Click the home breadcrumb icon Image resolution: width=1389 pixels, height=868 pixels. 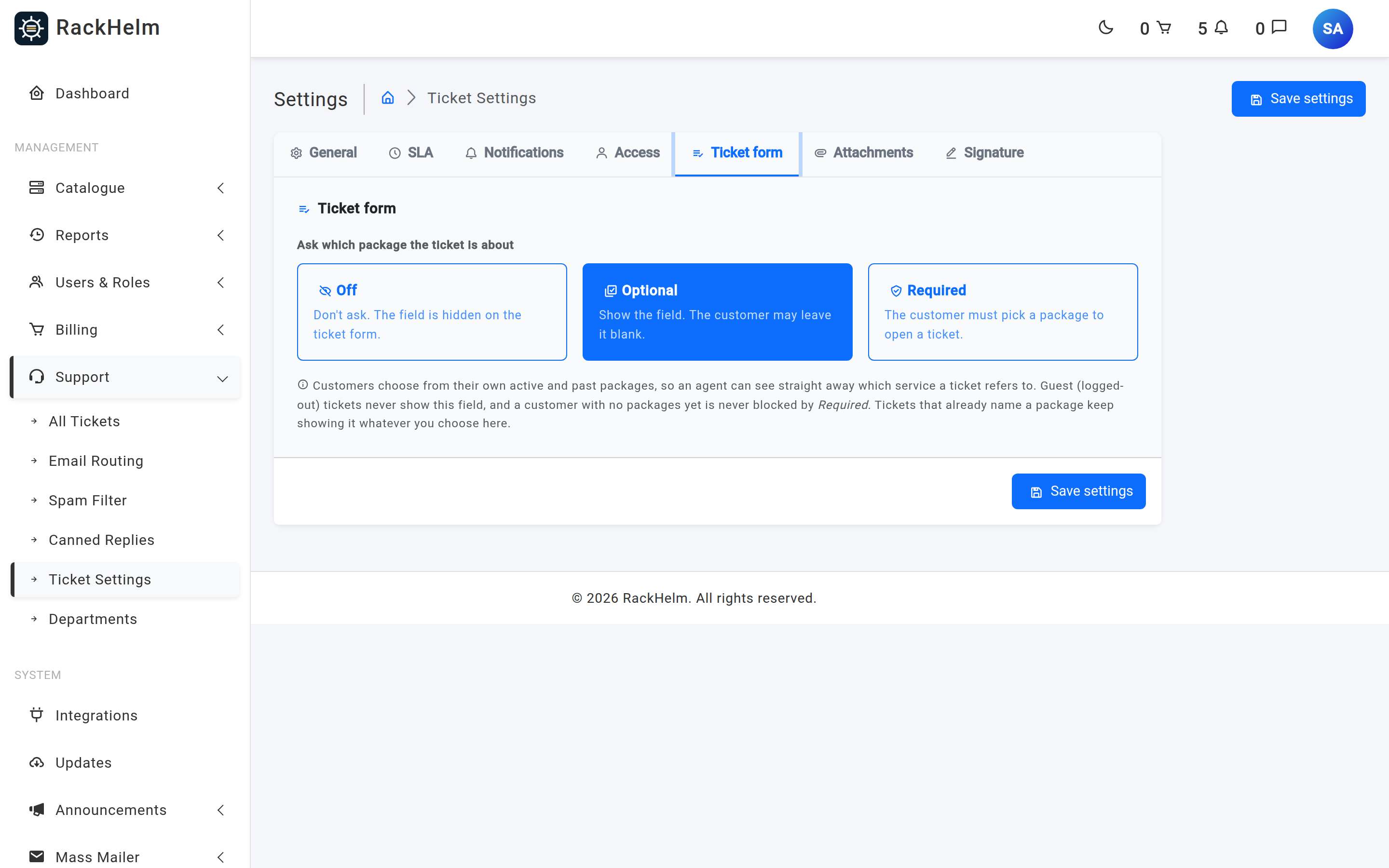pyautogui.click(x=388, y=97)
